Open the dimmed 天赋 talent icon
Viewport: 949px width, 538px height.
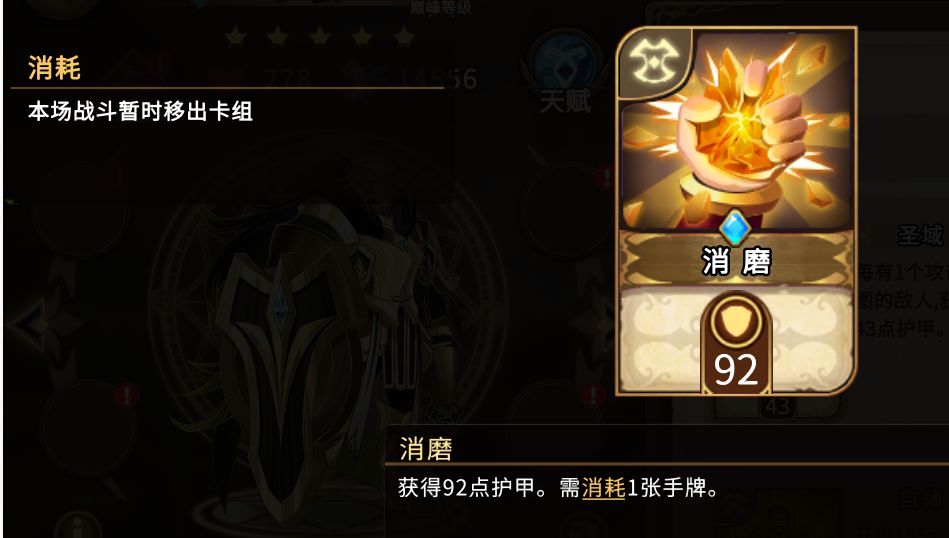coord(565,79)
